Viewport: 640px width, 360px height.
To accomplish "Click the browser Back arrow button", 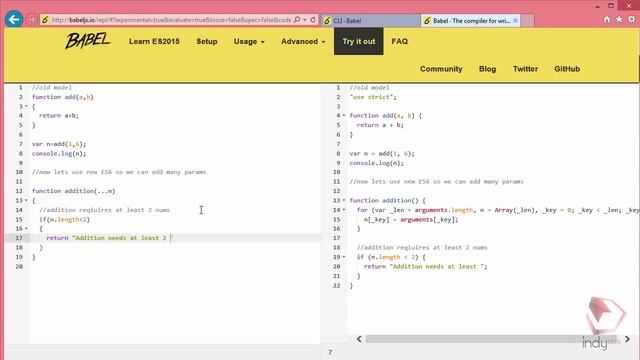I will point(13,19).
